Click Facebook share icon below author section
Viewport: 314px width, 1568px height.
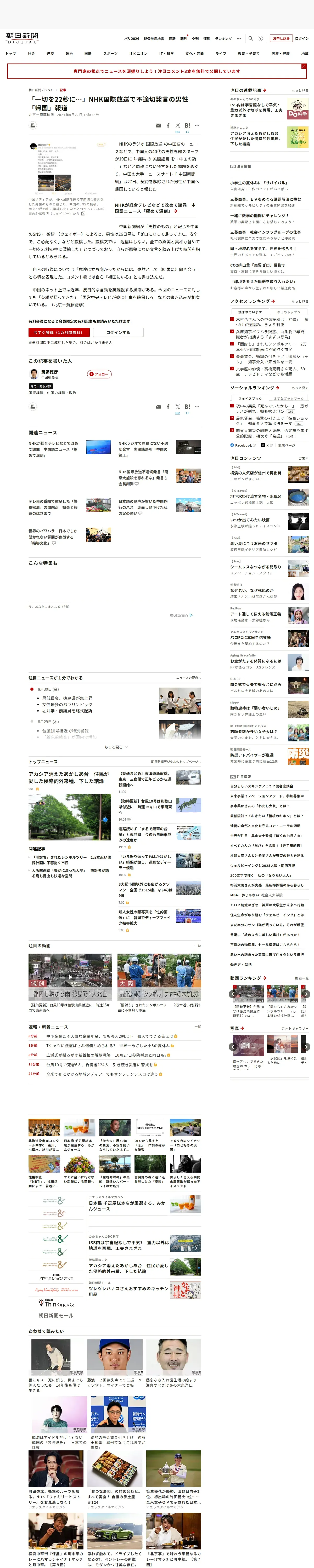click(x=168, y=407)
